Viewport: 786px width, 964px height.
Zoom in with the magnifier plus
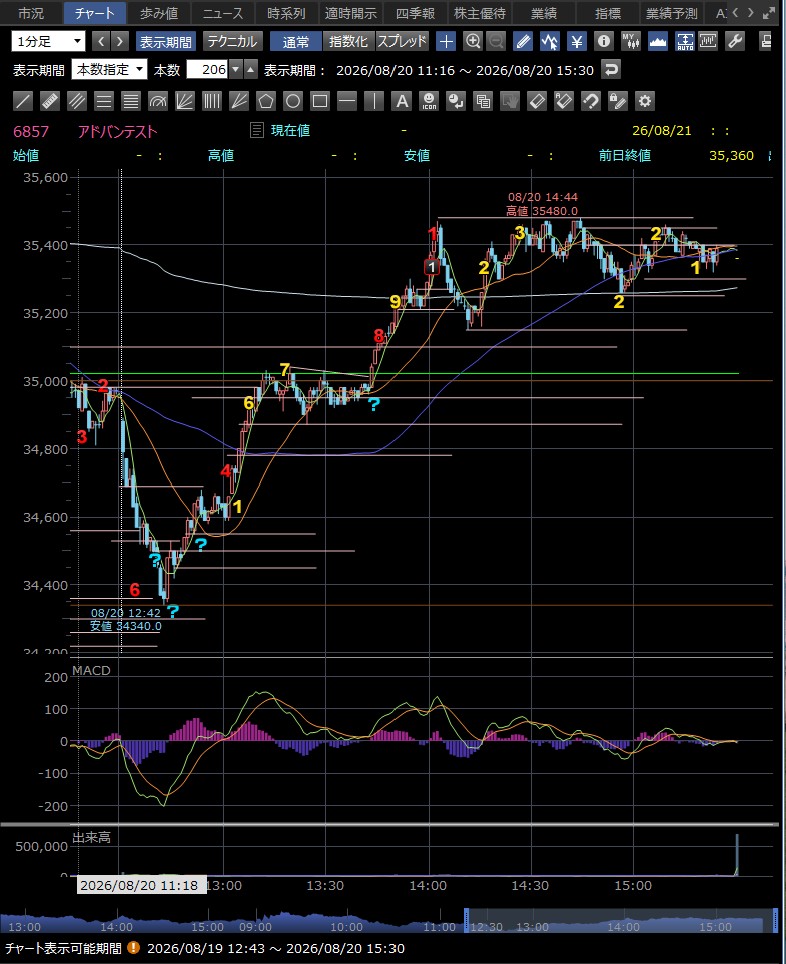coord(473,41)
